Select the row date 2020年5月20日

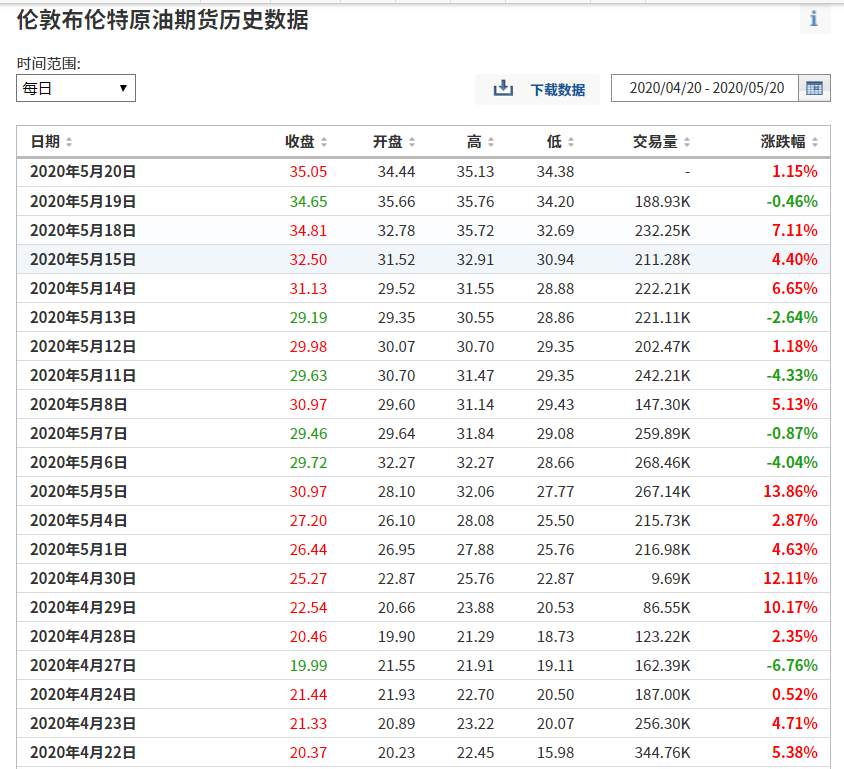click(83, 172)
